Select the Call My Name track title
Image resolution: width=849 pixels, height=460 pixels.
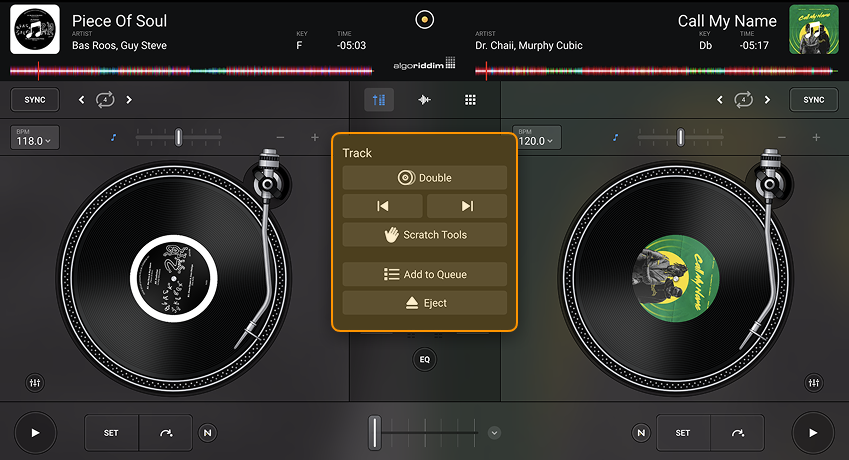coord(727,21)
